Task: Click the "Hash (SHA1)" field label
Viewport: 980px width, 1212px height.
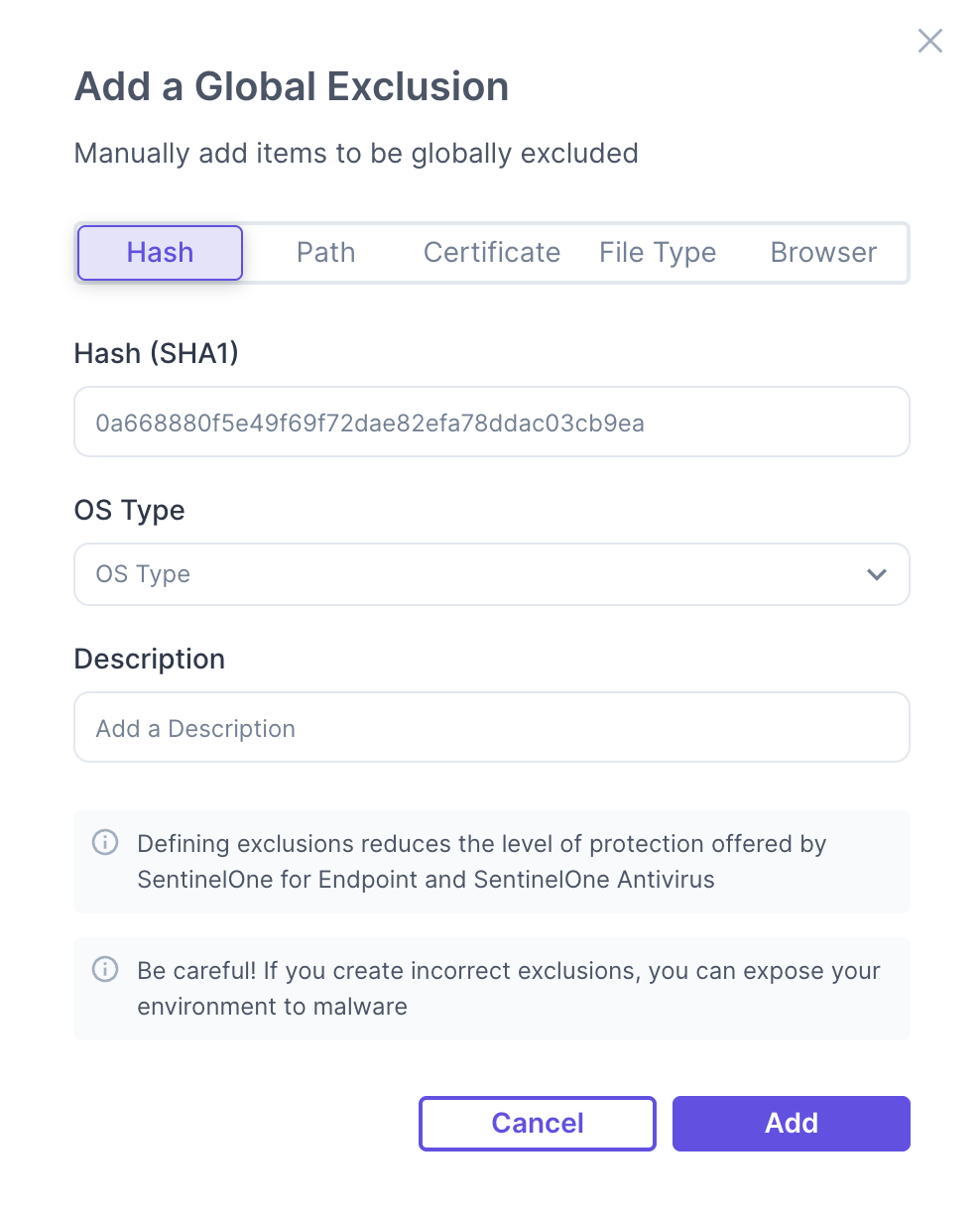Action: tap(157, 353)
